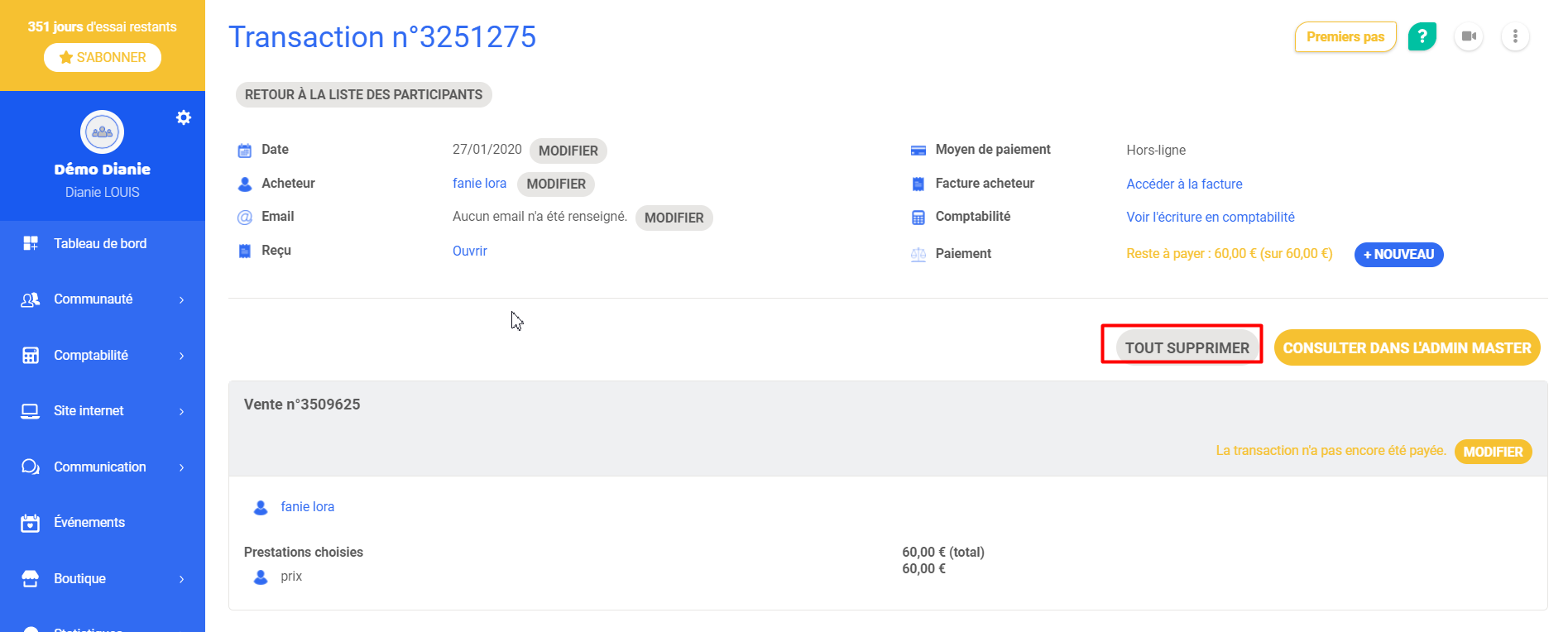Expand the Comptabilité submenu chevron
Image resolution: width=1568 pixels, height=632 pixels.
tap(182, 356)
